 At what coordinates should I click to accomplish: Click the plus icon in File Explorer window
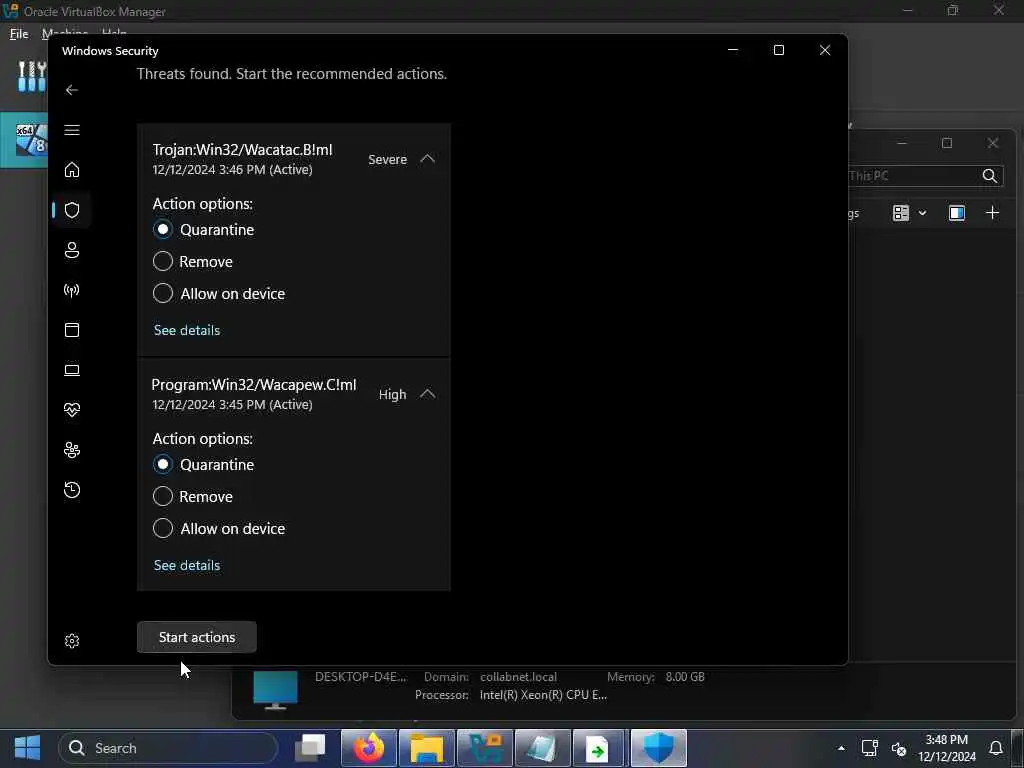point(992,213)
